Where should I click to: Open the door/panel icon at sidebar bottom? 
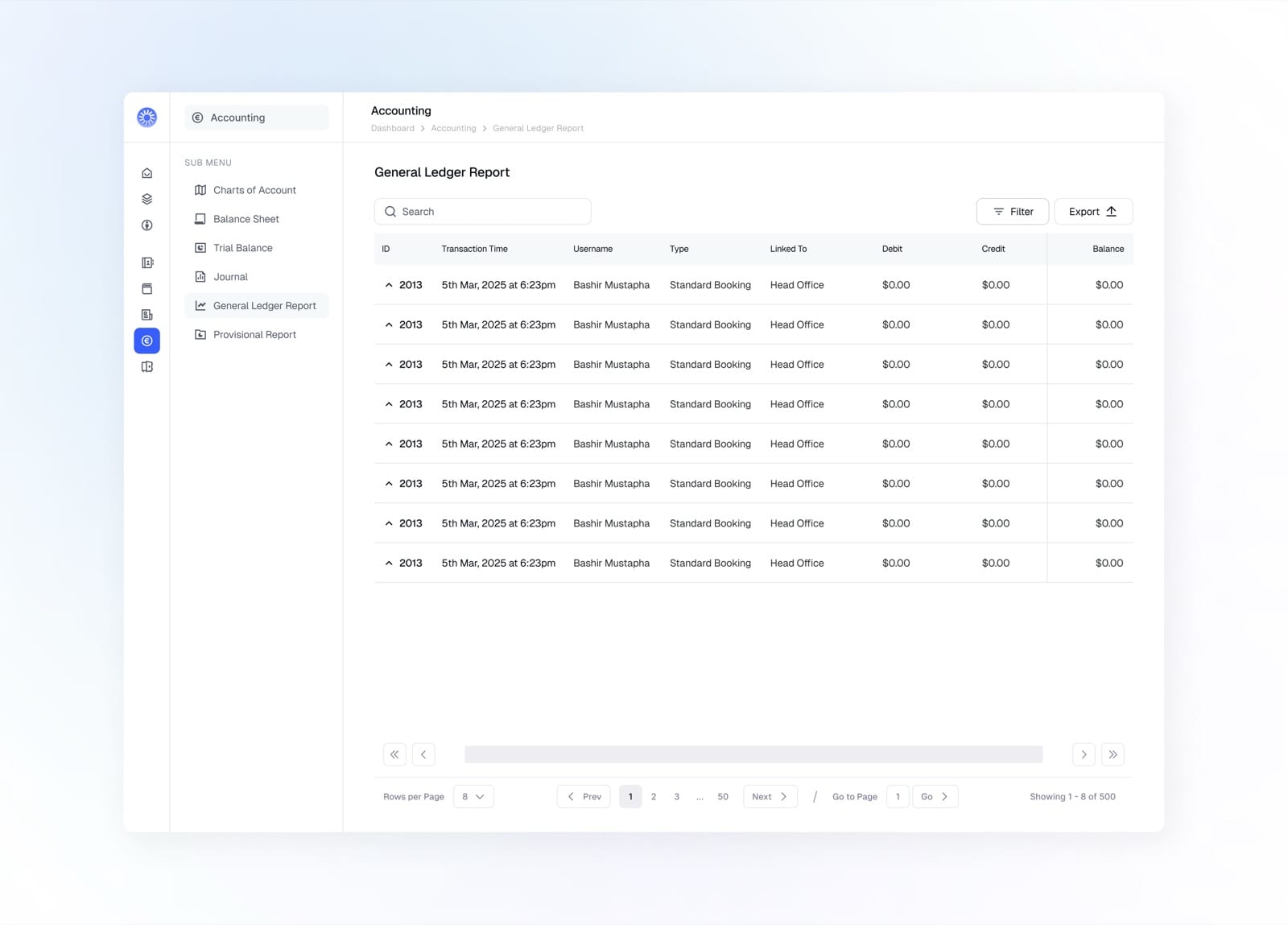(x=147, y=366)
